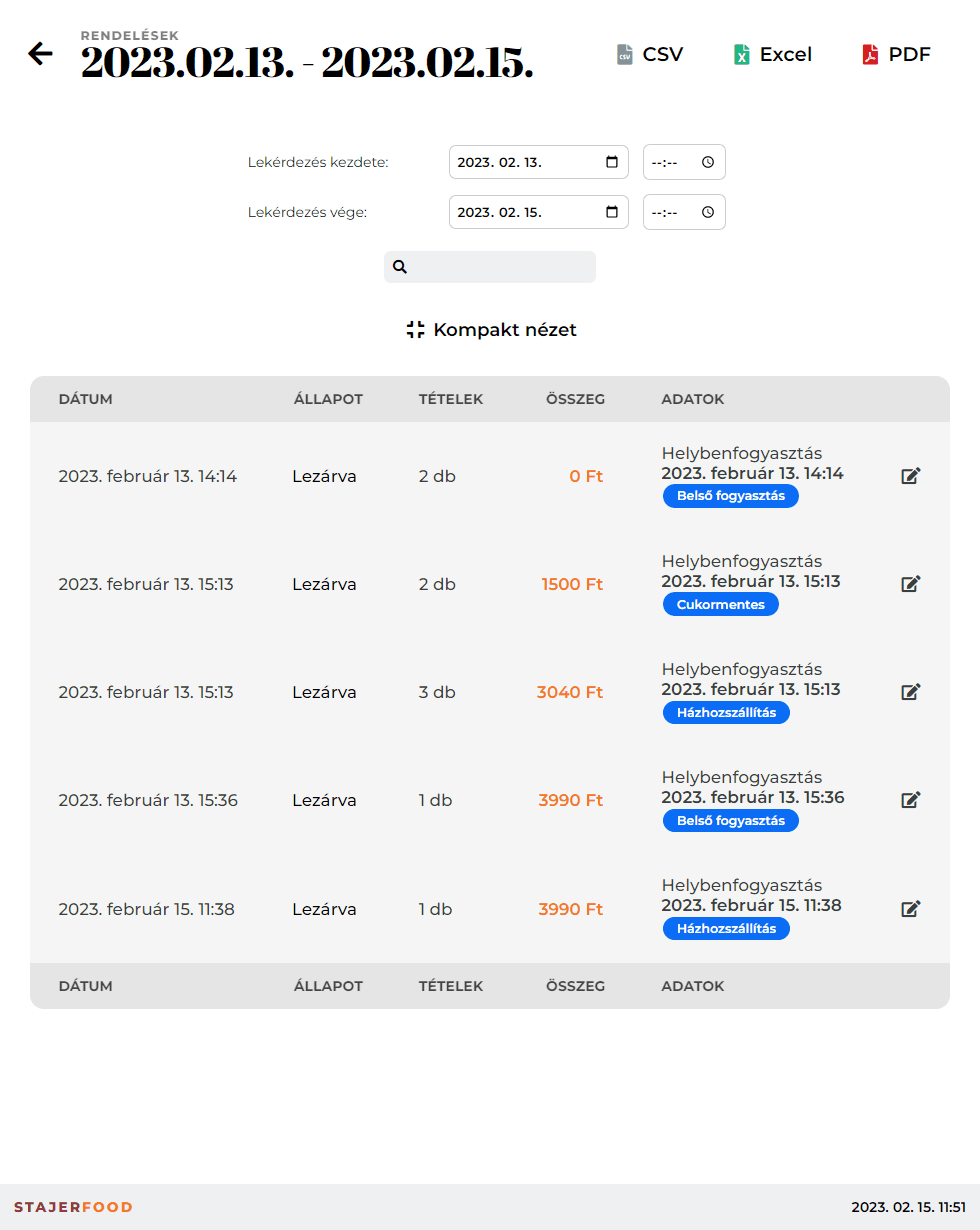Screen dimensions: 980x1230
Task: Click 3990 Ft in the 11:38 row
Action: pos(571,909)
